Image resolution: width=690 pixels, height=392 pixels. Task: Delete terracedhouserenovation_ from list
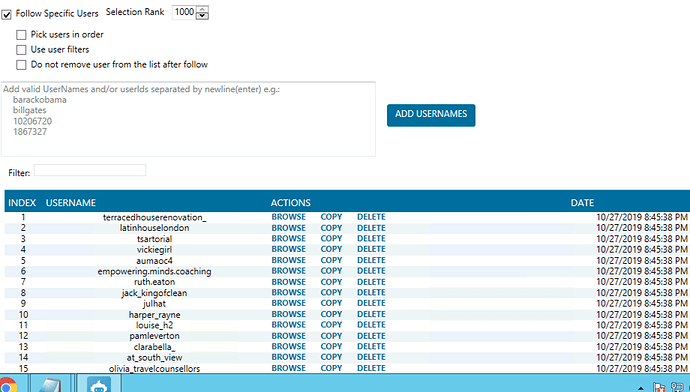click(x=371, y=217)
